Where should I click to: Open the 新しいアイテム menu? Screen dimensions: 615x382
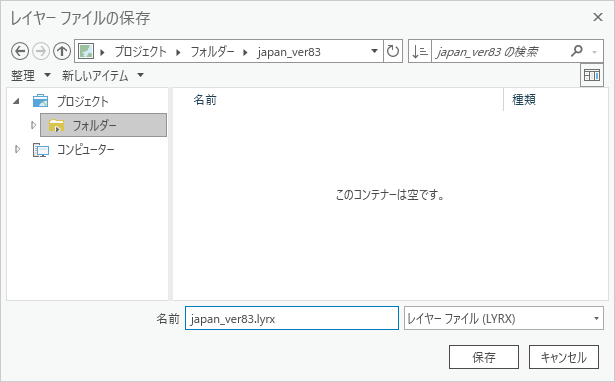point(103,75)
